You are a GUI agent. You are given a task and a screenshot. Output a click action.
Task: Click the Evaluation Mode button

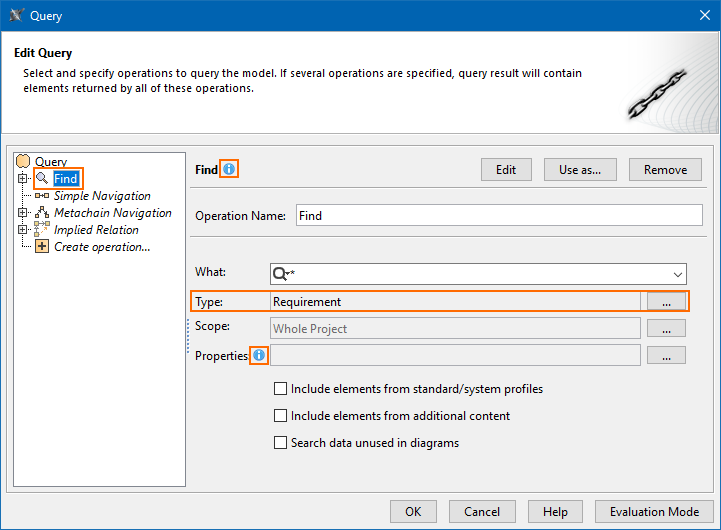[654, 511]
